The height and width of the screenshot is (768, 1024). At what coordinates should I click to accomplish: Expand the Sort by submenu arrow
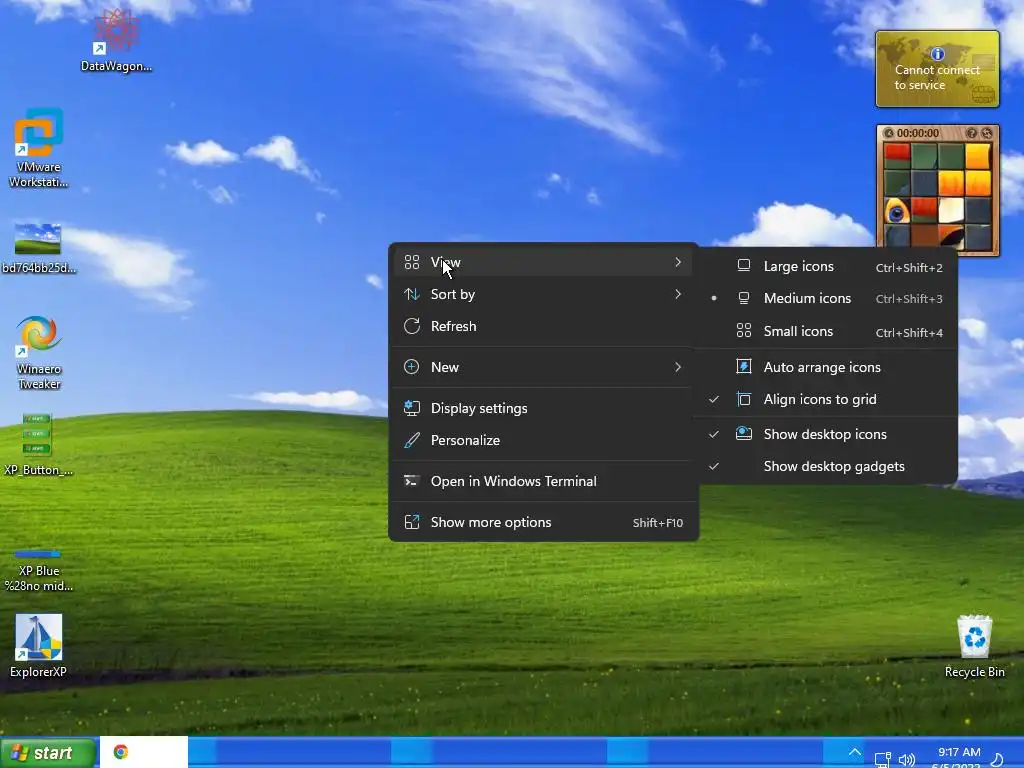click(x=678, y=295)
